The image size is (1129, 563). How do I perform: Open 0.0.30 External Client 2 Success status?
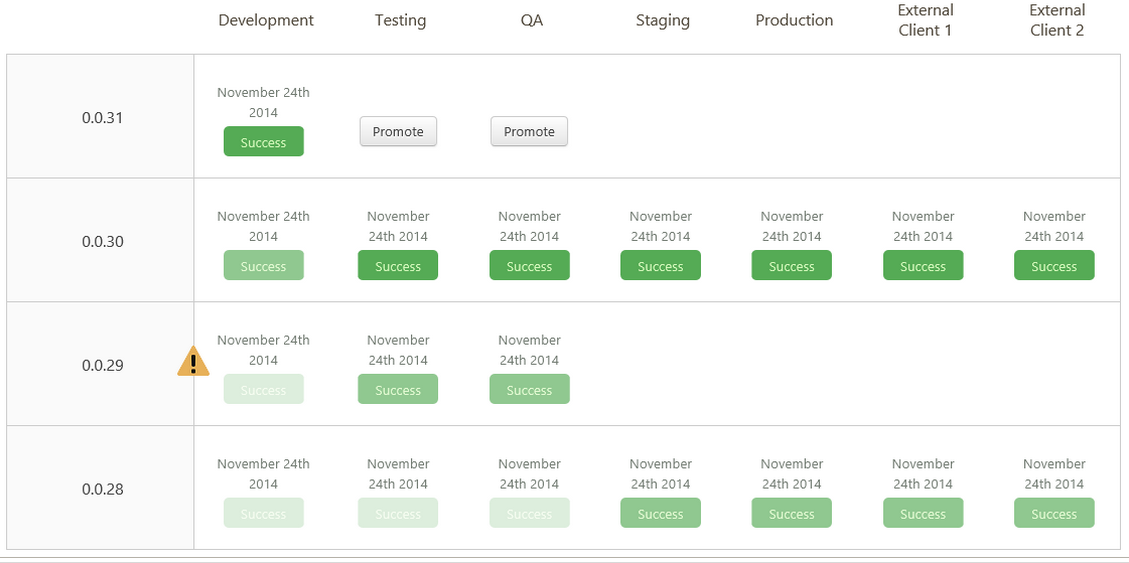coord(1054,266)
